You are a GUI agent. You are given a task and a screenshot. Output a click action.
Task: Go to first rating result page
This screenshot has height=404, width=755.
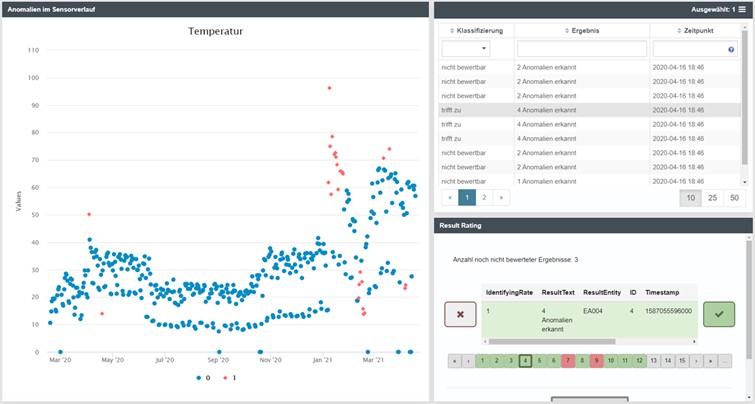click(x=454, y=361)
